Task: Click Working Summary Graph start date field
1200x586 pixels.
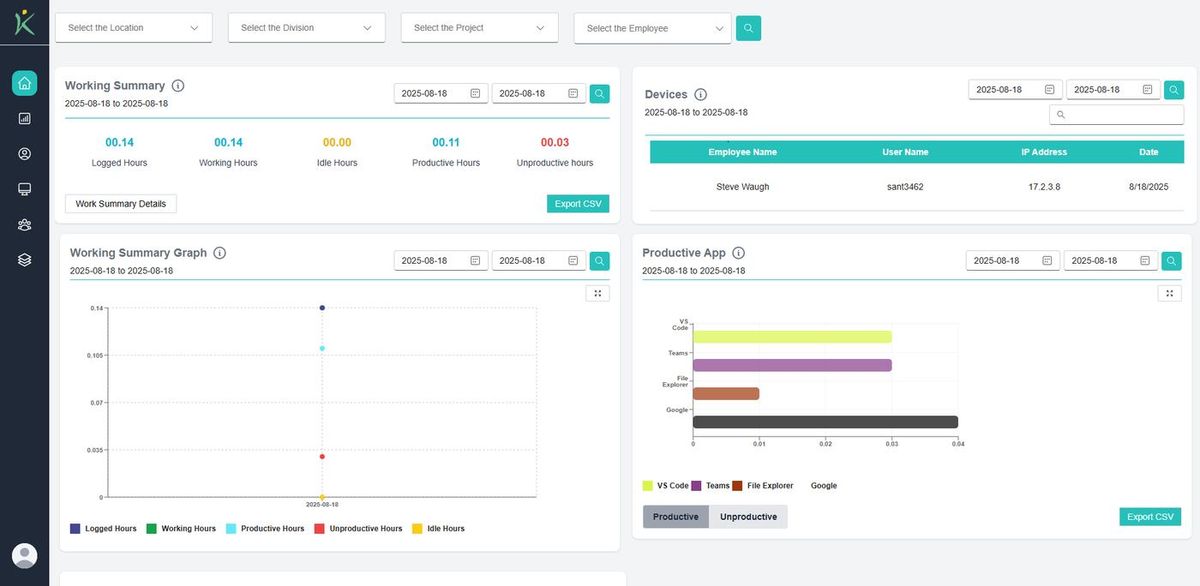Action: coord(441,261)
